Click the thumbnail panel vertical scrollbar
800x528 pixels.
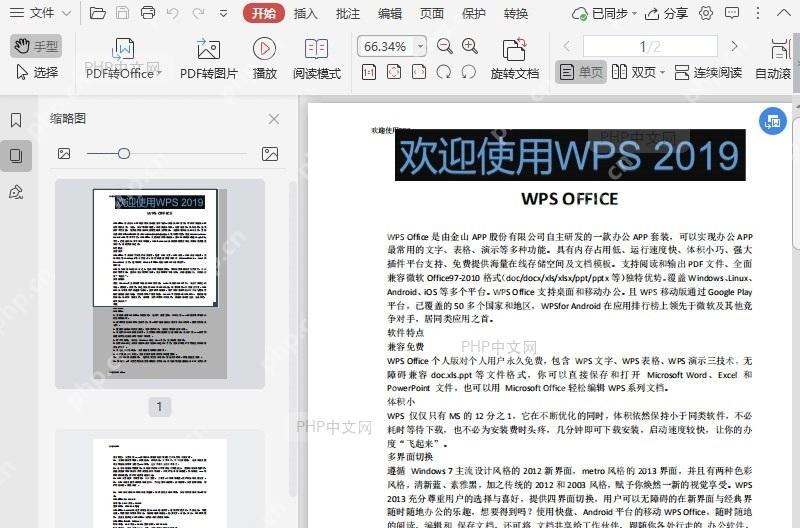tap(292, 339)
